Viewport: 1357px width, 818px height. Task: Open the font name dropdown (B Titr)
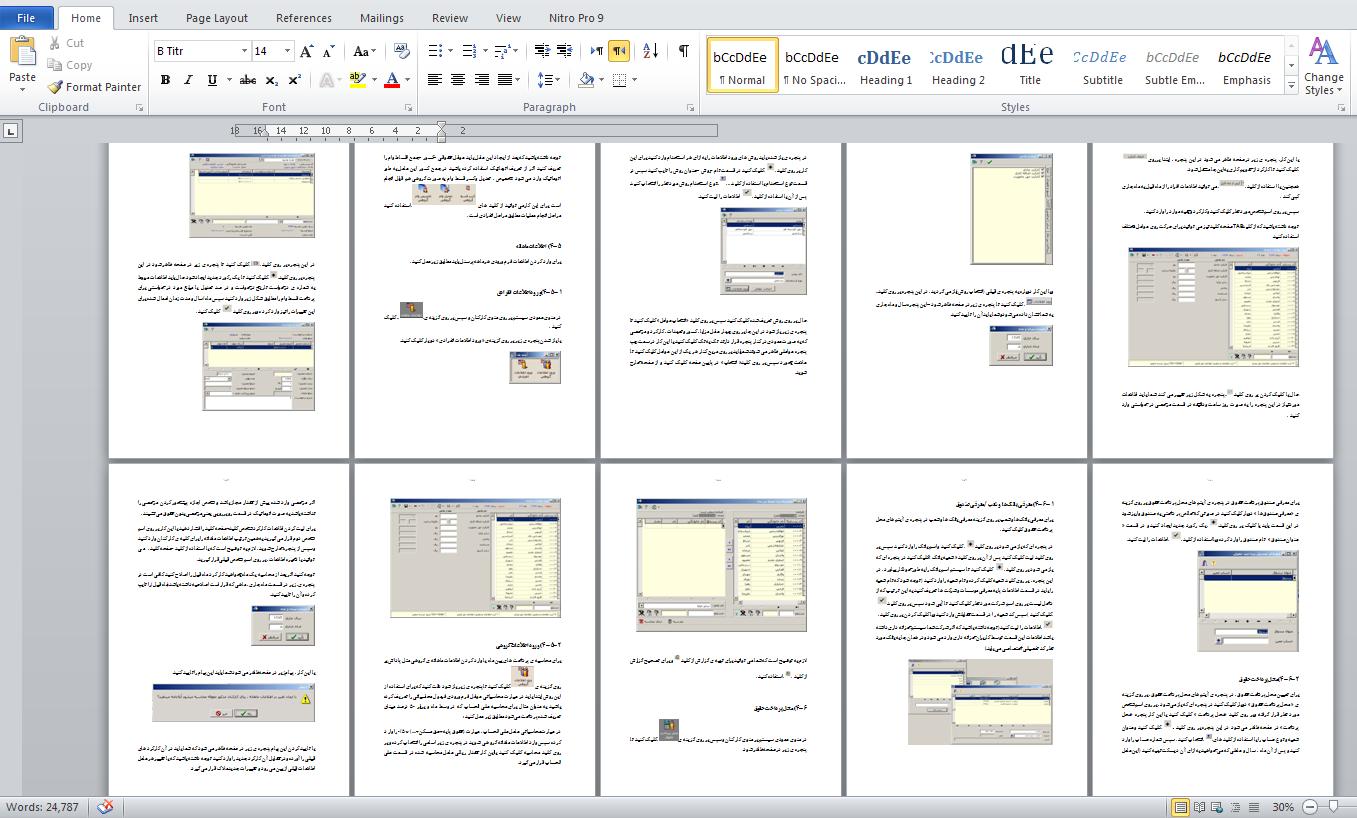(x=244, y=51)
